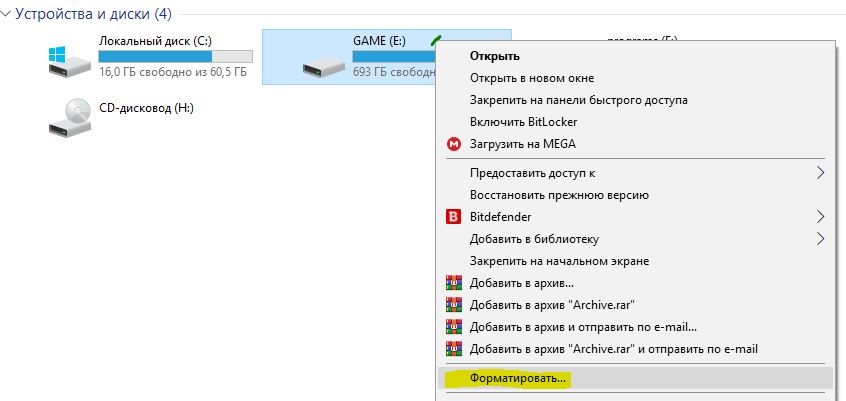Collapse the Устройства и диски section
The width and height of the screenshot is (846, 401).
click(x=6, y=15)
